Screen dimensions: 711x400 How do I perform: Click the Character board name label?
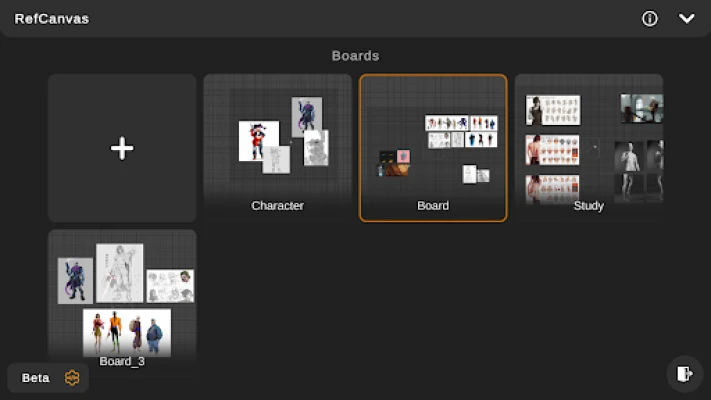tap(277, 206)
